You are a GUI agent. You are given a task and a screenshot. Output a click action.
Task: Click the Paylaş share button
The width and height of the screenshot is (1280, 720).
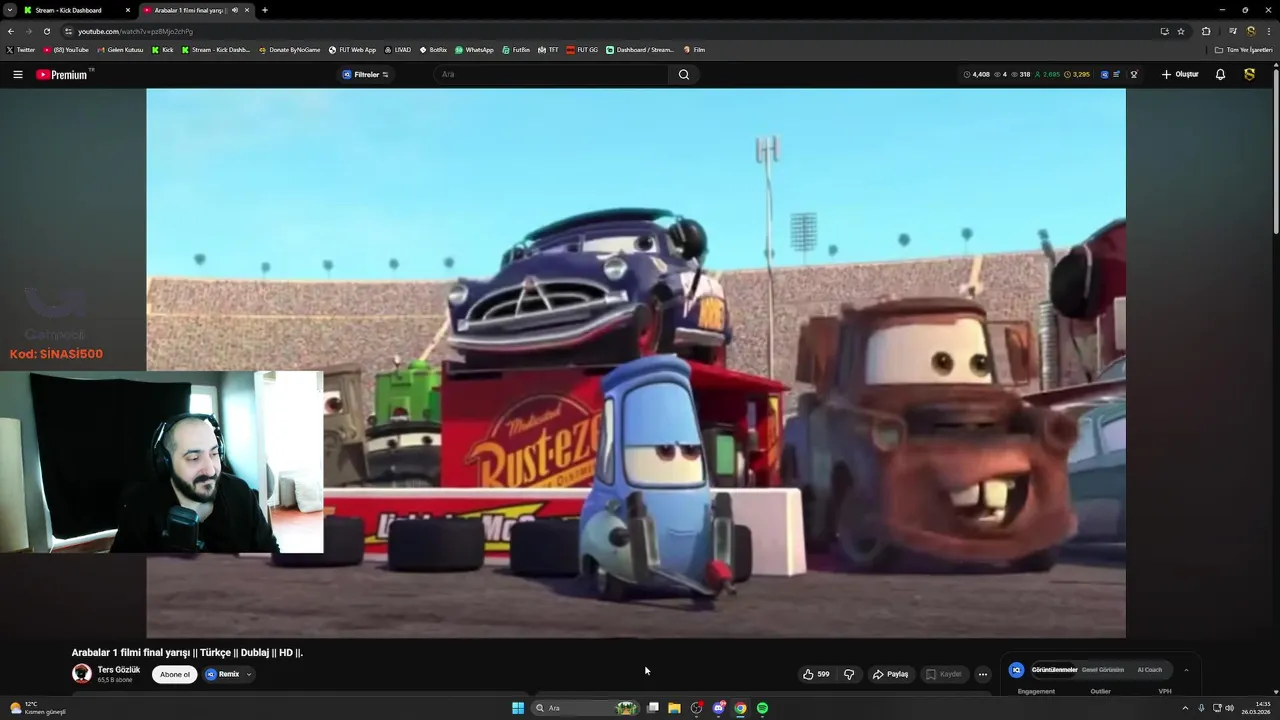point(890,674)
